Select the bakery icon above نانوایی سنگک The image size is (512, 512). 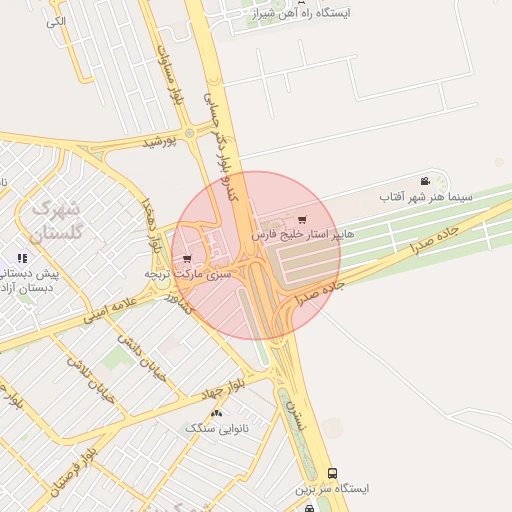click(x=217, y=414)
